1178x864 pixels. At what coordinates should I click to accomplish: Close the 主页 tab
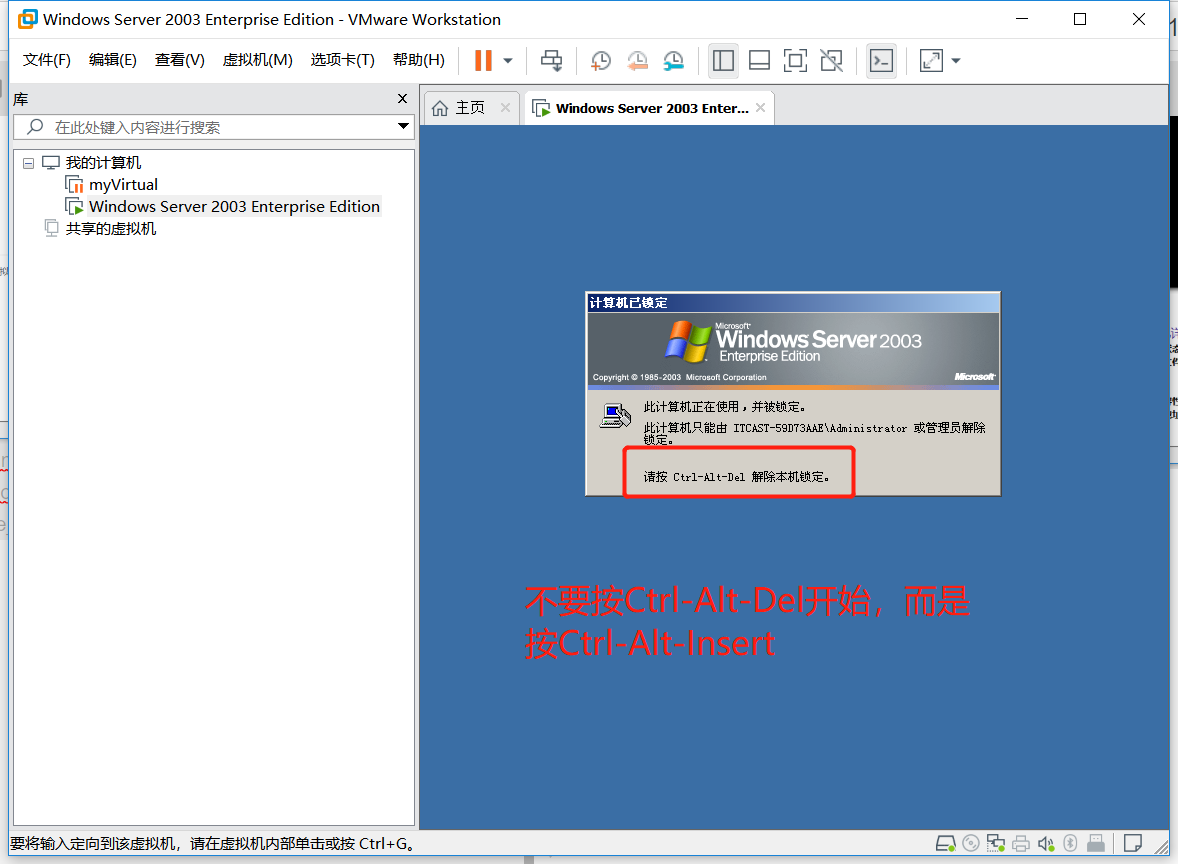tap(506, 107)
